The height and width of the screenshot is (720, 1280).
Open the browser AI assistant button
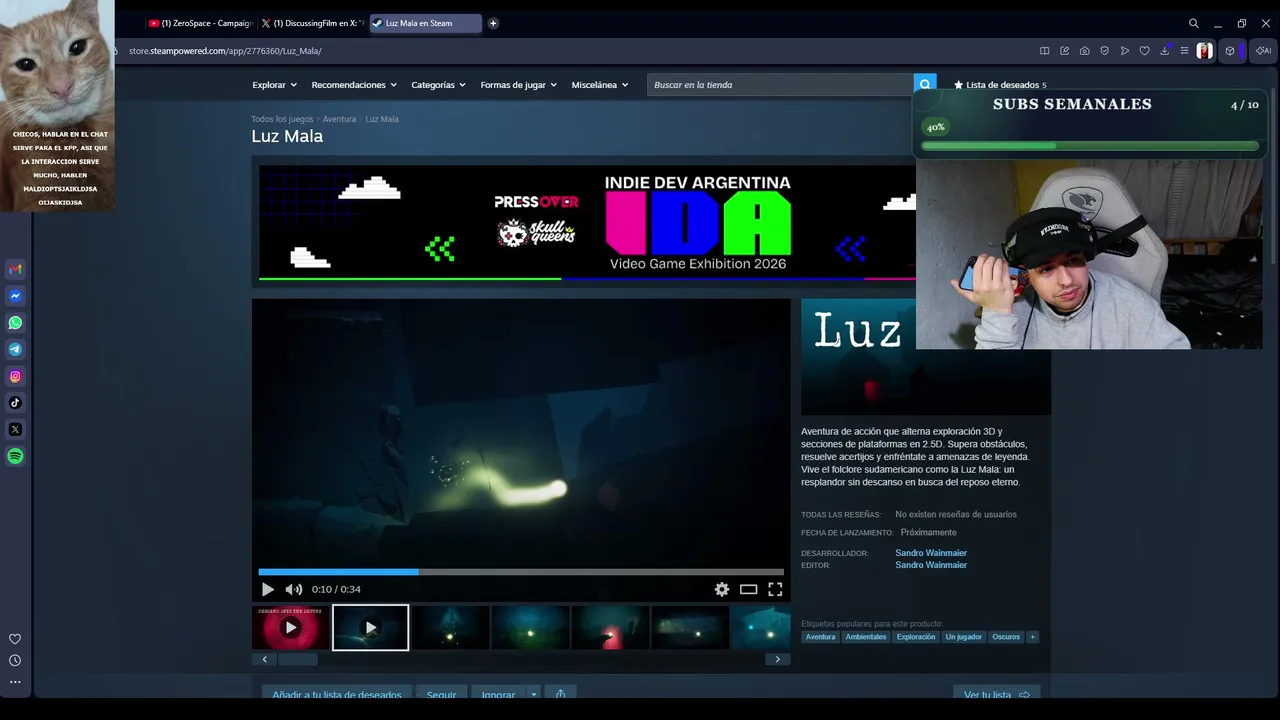[1264, 51]
